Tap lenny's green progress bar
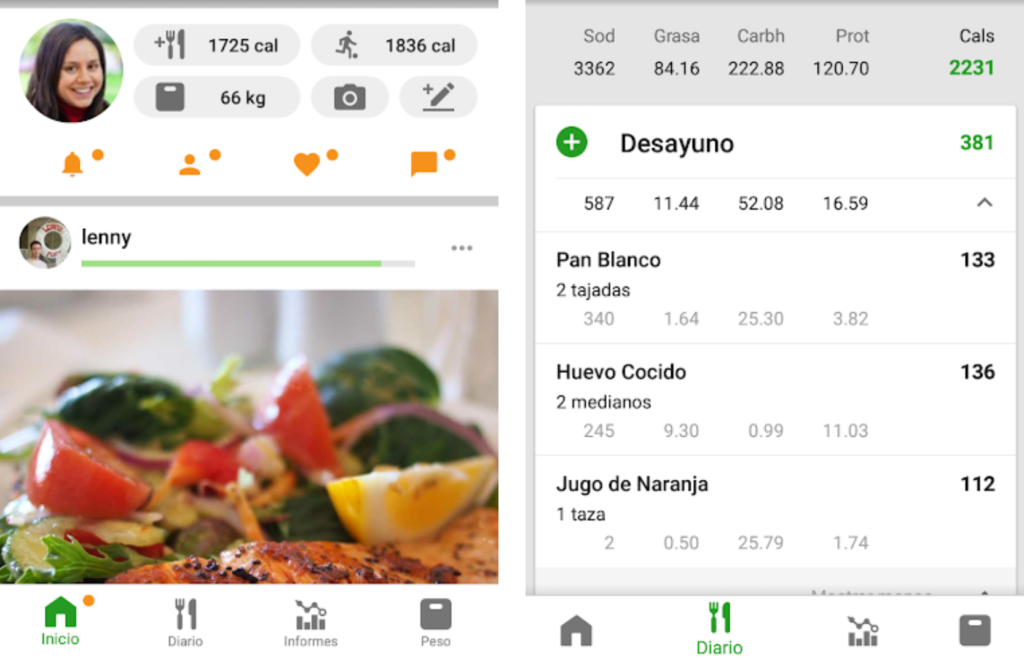Image resolution: width=1024 pixels, height=663 pixels. click(x=248, y=264)
